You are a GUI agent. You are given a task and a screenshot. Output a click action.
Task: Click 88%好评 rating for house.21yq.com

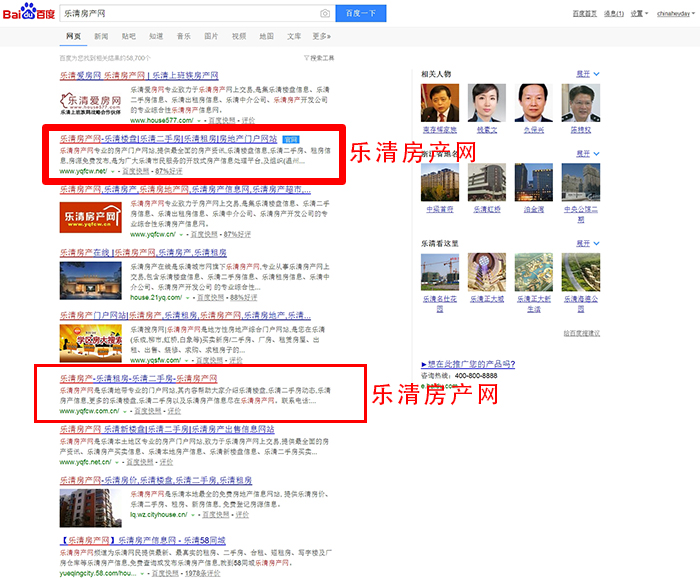point(243,298)
